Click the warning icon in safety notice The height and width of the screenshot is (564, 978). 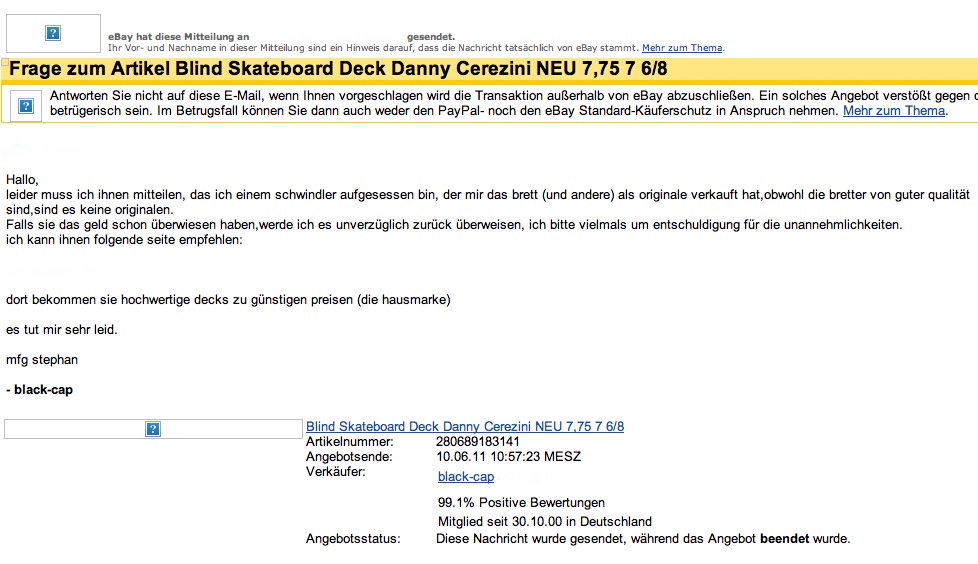(25, 104)
